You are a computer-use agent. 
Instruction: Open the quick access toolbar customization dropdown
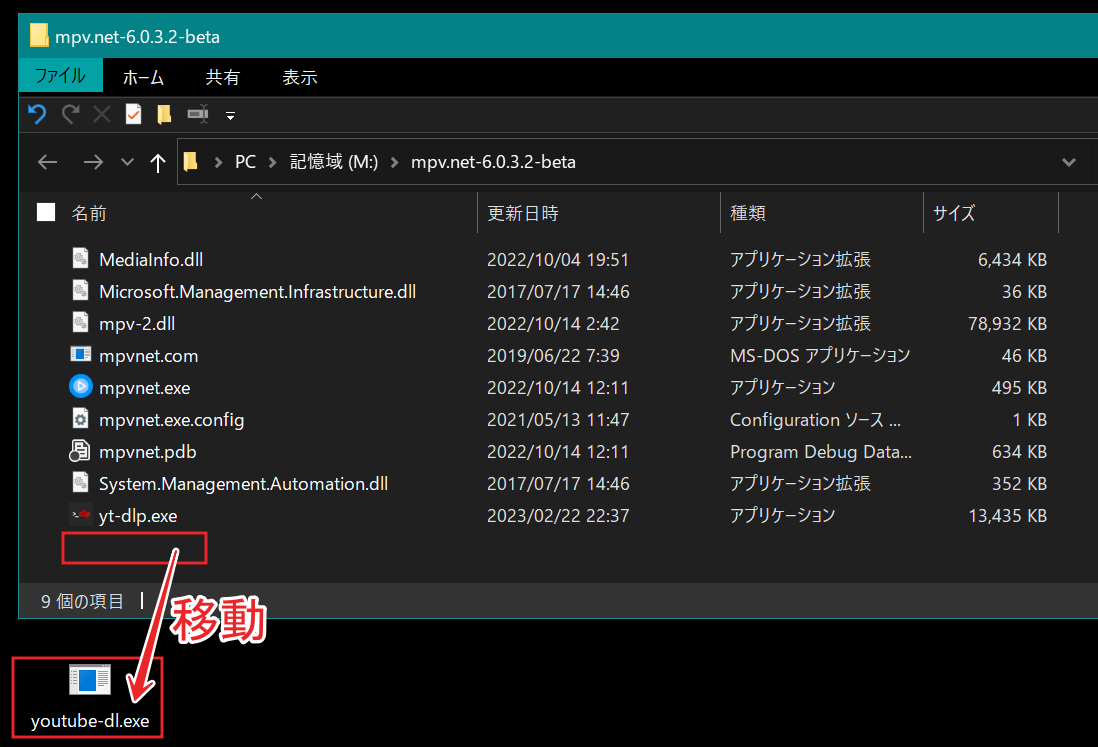pyautogui.click(x=230, y=114)
